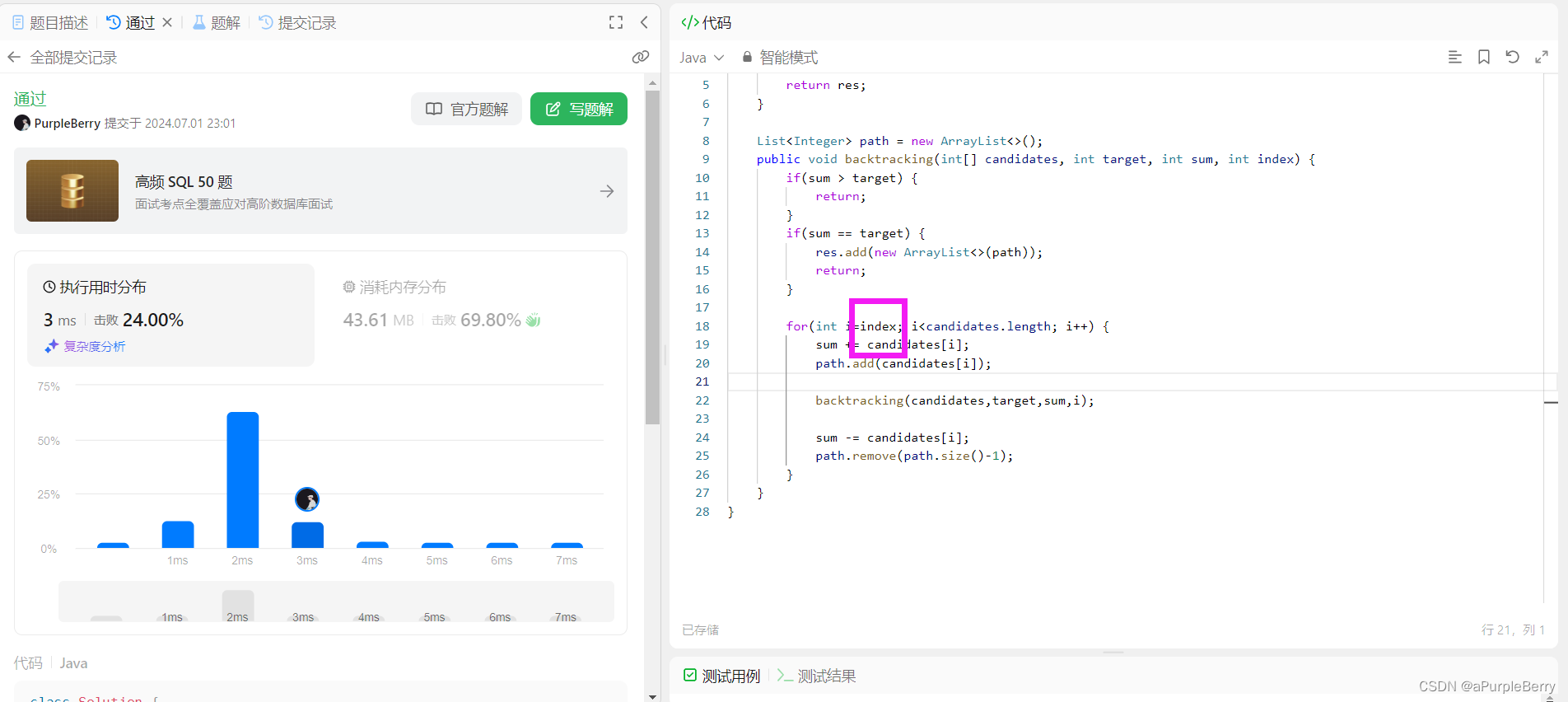Select the 通过 submission tab

[131, 23]
